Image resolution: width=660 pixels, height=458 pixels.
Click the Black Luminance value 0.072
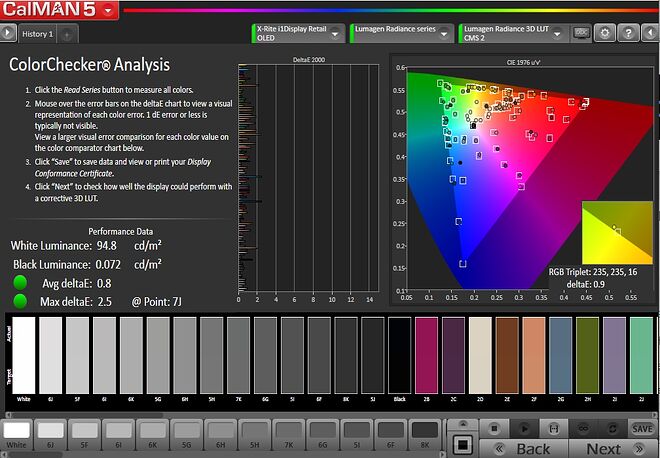tap(108, 264)
